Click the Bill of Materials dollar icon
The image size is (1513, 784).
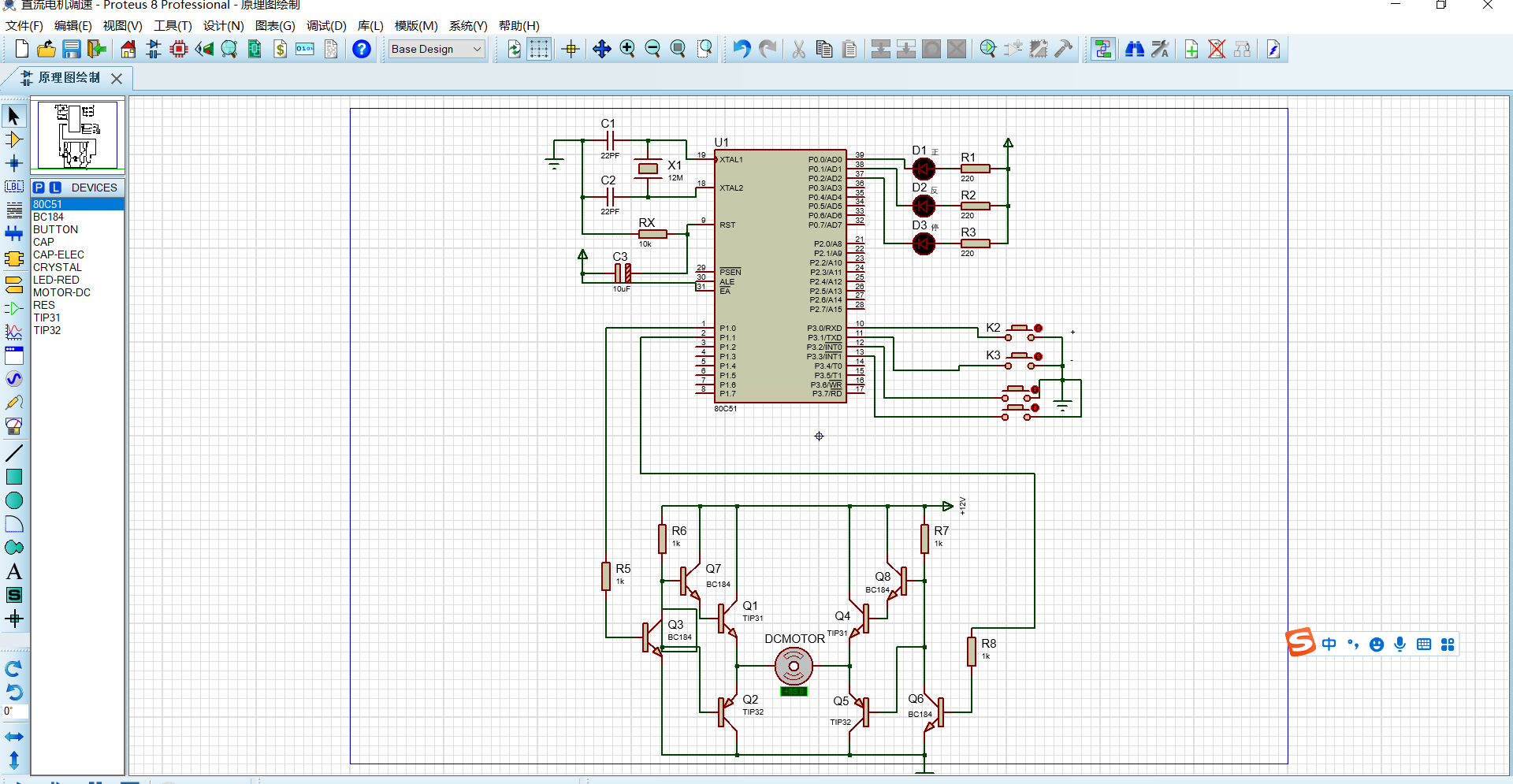point(280,50)
